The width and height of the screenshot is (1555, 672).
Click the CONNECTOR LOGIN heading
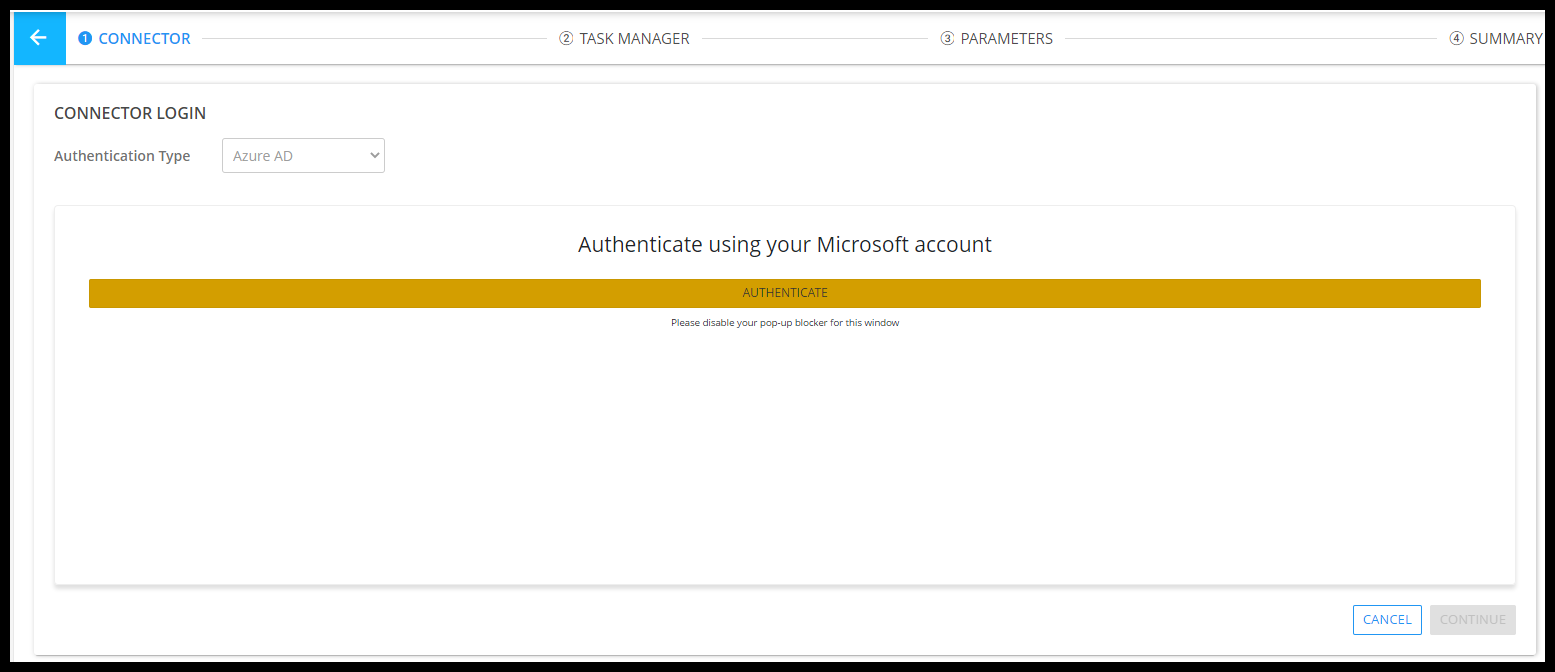point(130,113)
